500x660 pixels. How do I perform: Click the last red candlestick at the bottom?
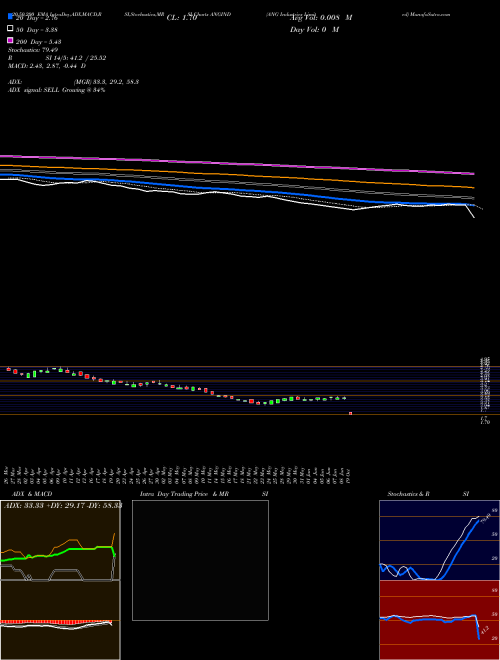pyautogui.click(x=350, y=413)
